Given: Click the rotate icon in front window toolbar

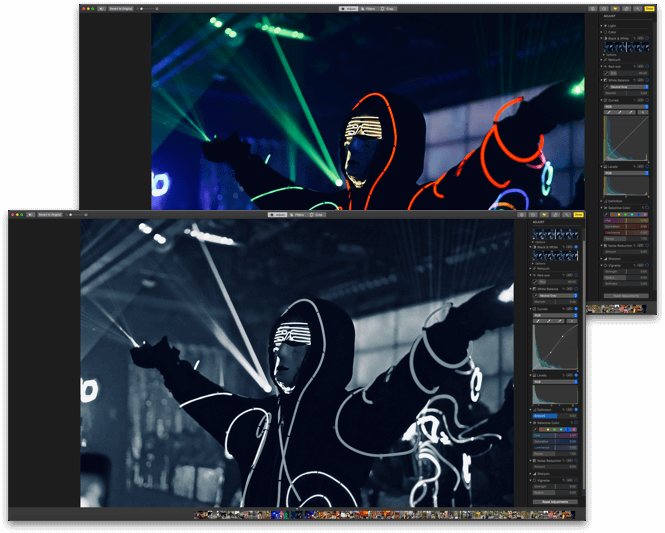Looking at the screenshot, I should click(x=556, y=215).
